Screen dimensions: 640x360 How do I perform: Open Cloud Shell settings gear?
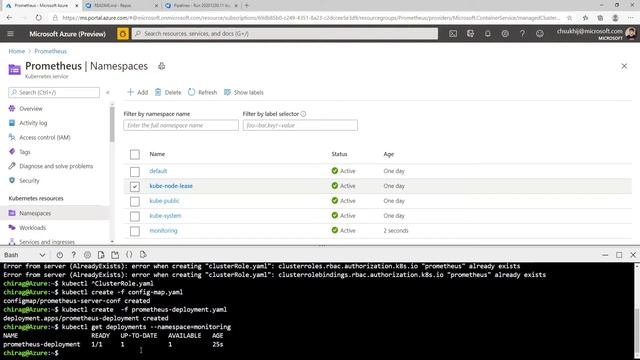[x=87, y=255]
